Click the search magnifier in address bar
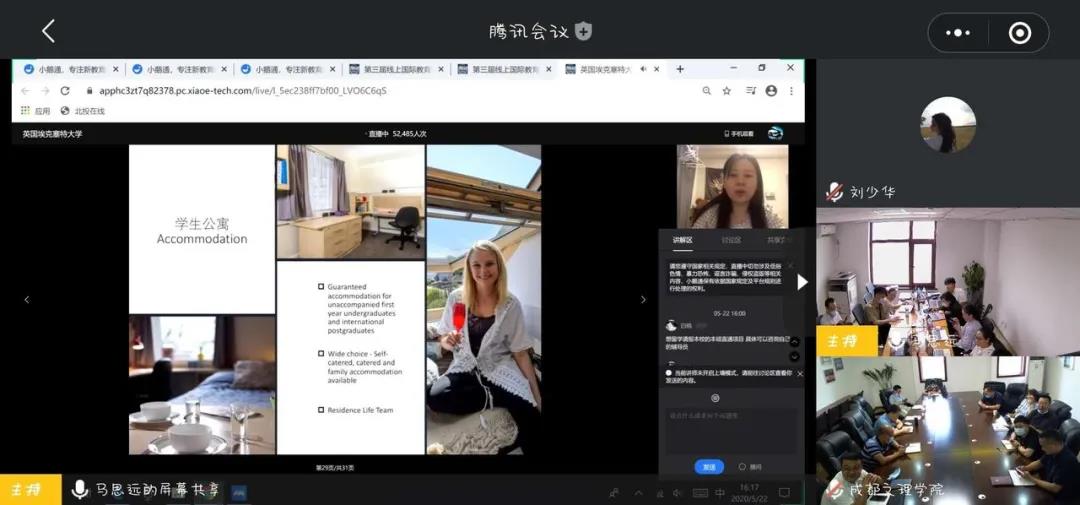The image size is (1080, 505). (x=706, y=91)
